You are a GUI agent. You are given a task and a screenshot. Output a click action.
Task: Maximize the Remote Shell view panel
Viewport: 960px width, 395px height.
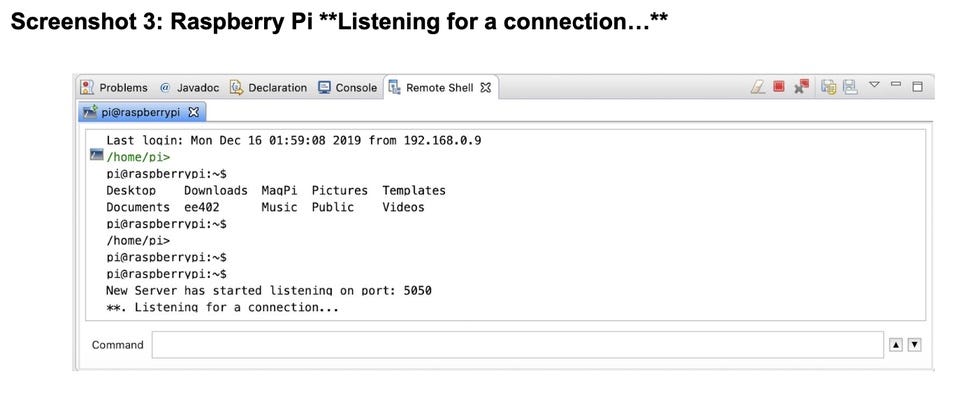917,86
